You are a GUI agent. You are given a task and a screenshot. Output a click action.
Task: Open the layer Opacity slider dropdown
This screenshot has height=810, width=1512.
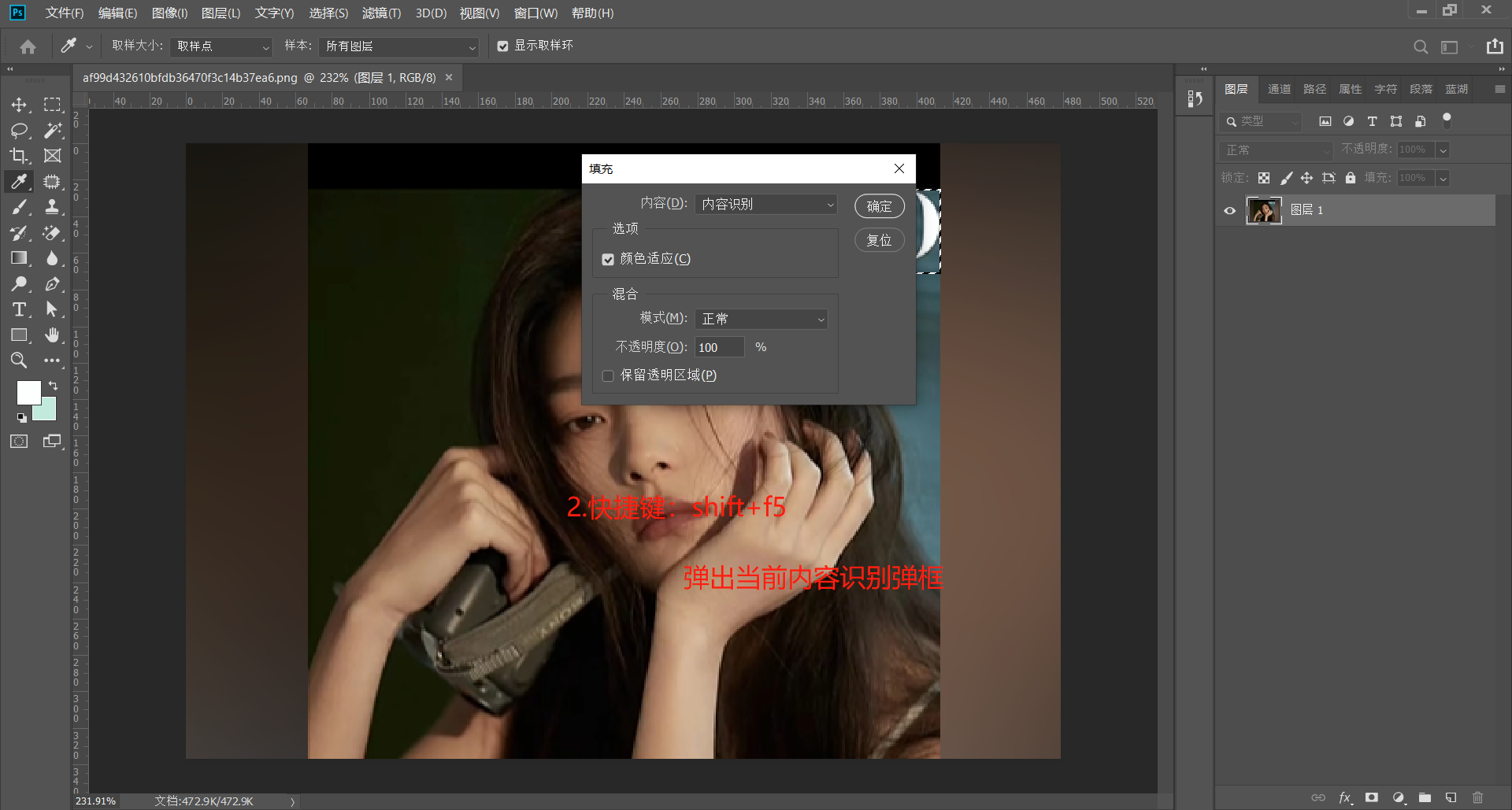[1443, 150]
